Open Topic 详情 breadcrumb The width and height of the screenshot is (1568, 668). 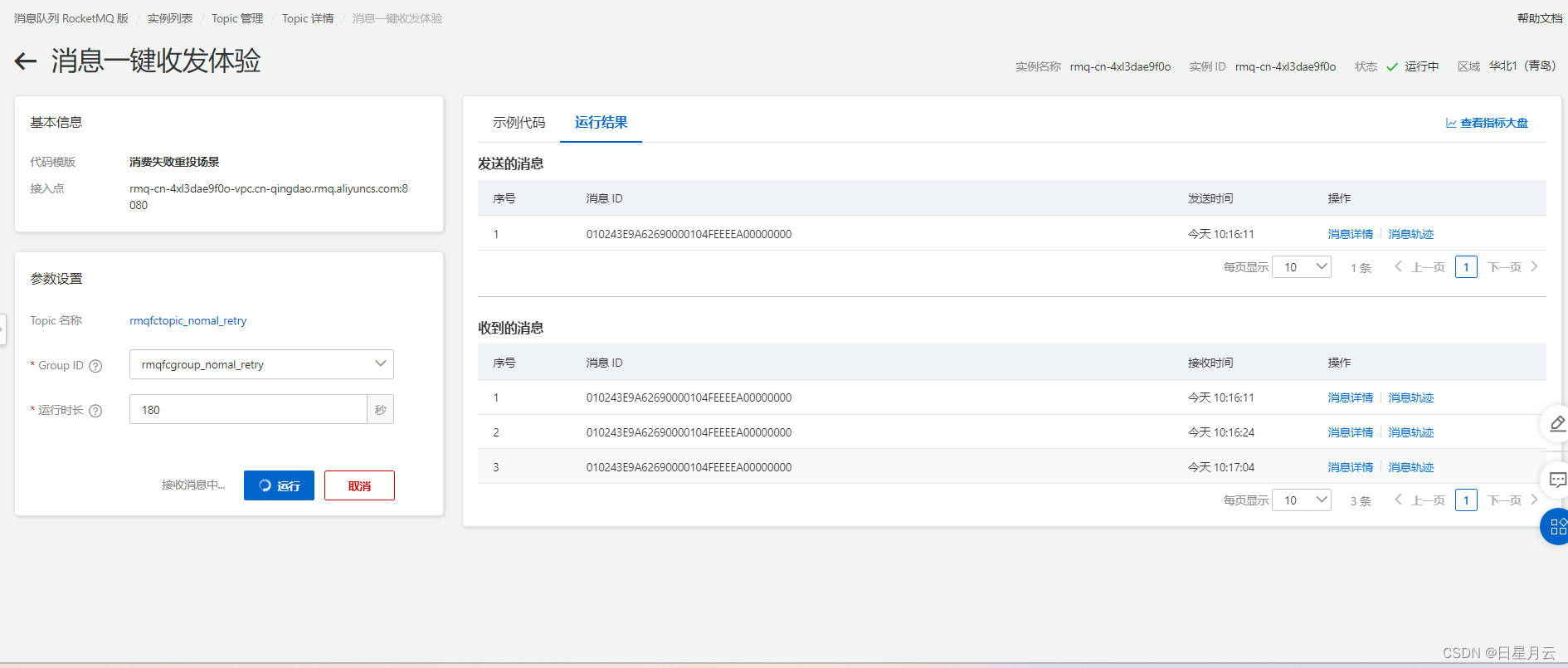tap(308, 18)
